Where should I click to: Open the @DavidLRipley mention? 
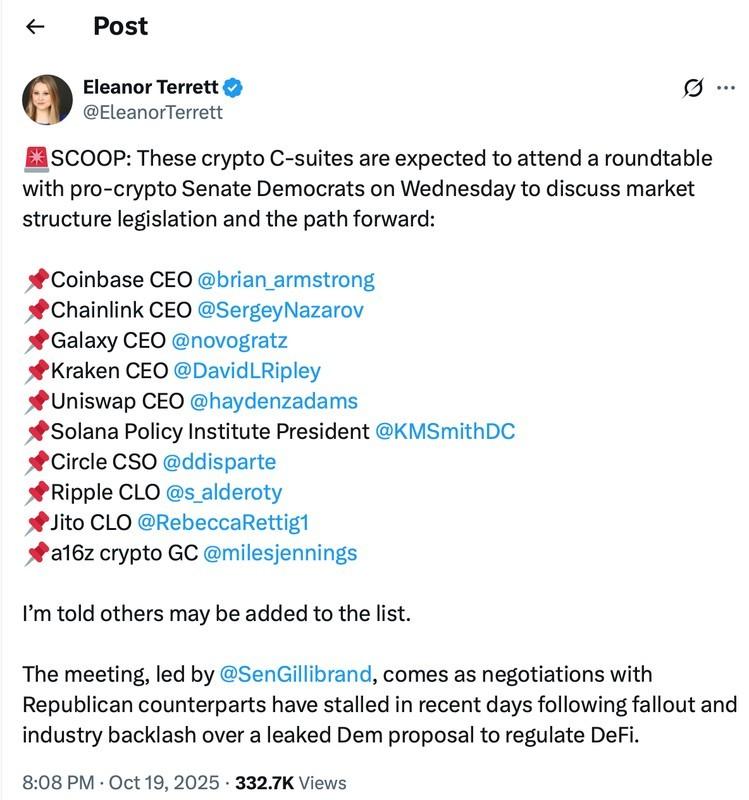click(247, 370)
